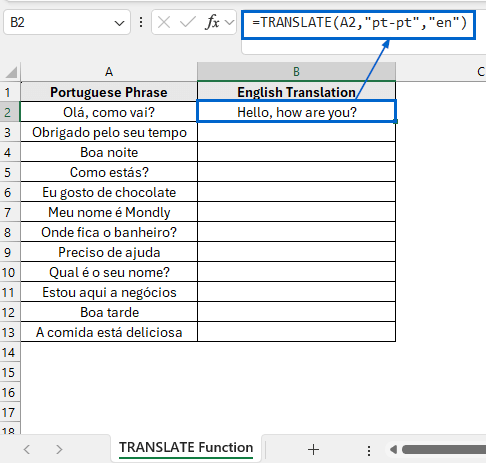Go to next sheet with right arrow
486x463 pixels.
[x=59, y=449]
